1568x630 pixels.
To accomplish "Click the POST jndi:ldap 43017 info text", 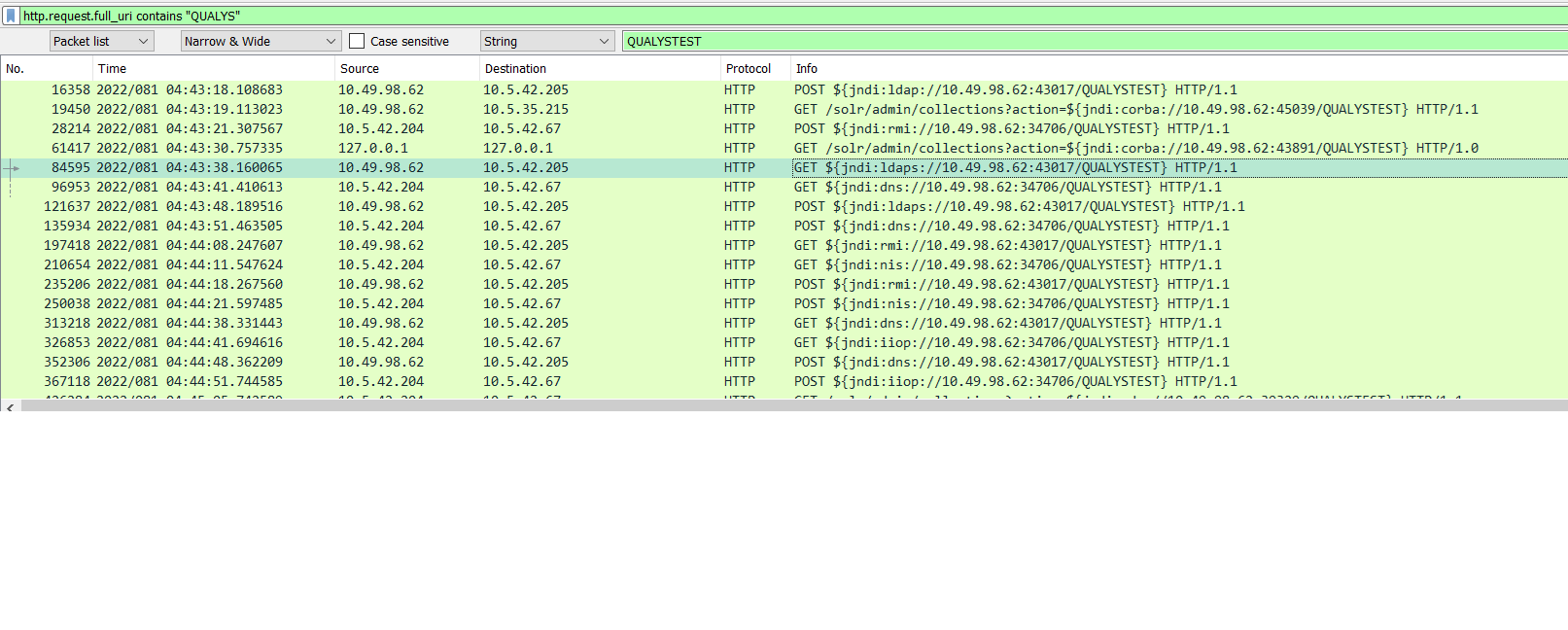I will 1016,89.
